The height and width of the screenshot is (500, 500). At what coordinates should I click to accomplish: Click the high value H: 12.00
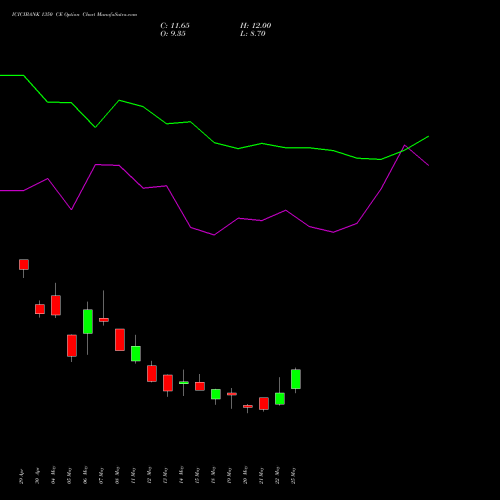click(255, 26)
